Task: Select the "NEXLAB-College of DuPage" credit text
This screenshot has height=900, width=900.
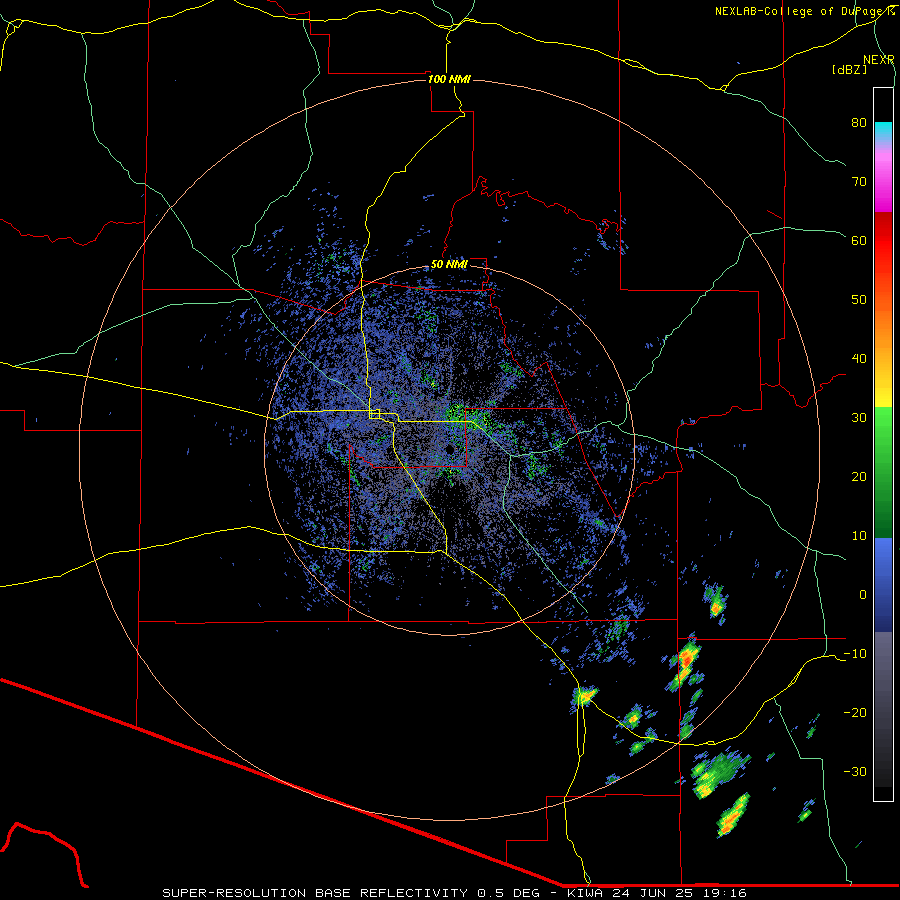Action: (x=800, y=11)
